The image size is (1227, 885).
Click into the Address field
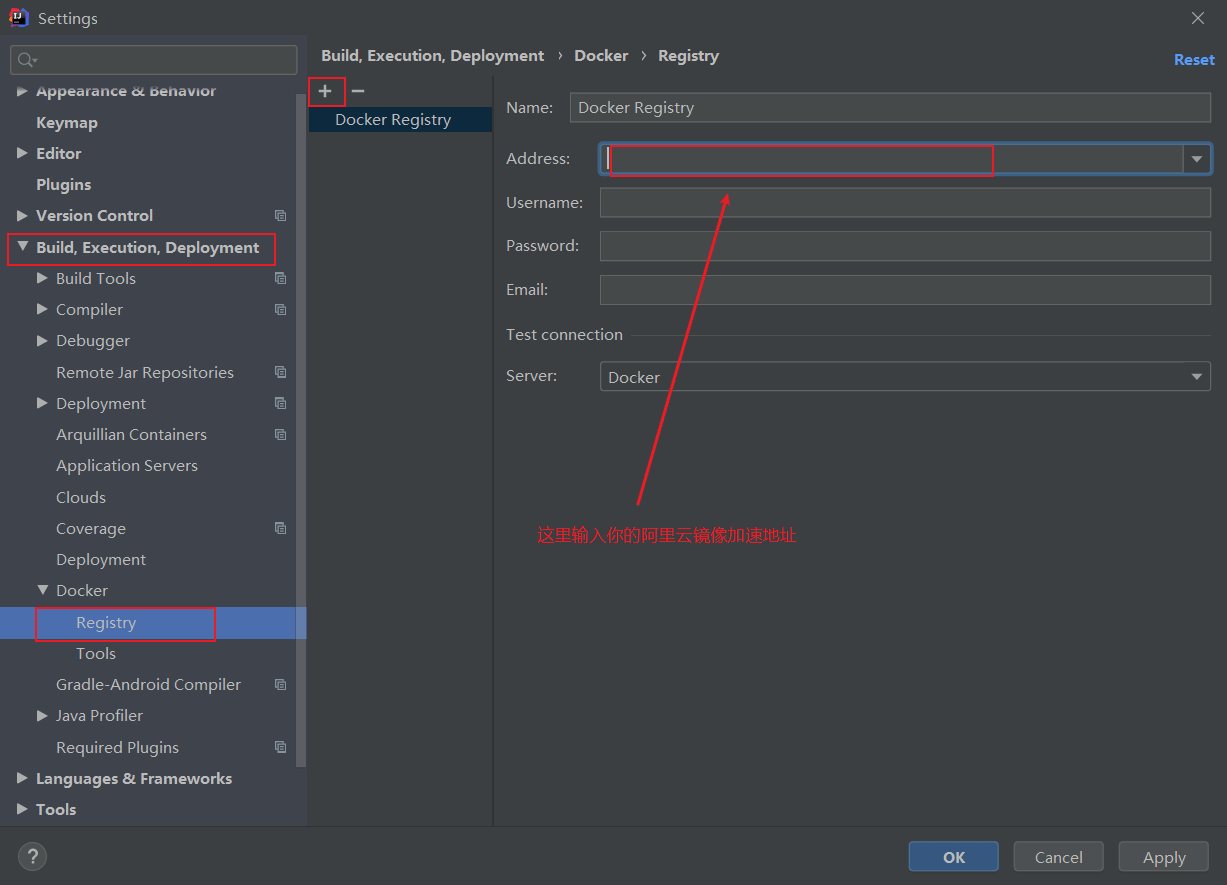[x=892, y=159]
